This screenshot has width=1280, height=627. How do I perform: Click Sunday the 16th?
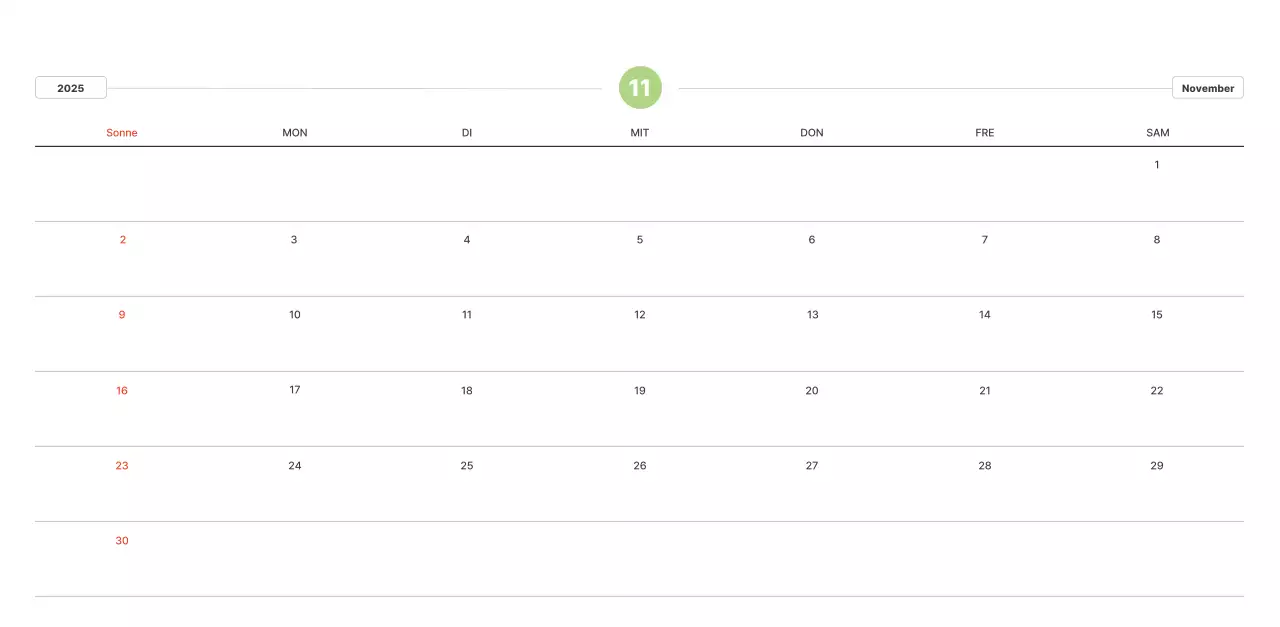tap(122, 391)
